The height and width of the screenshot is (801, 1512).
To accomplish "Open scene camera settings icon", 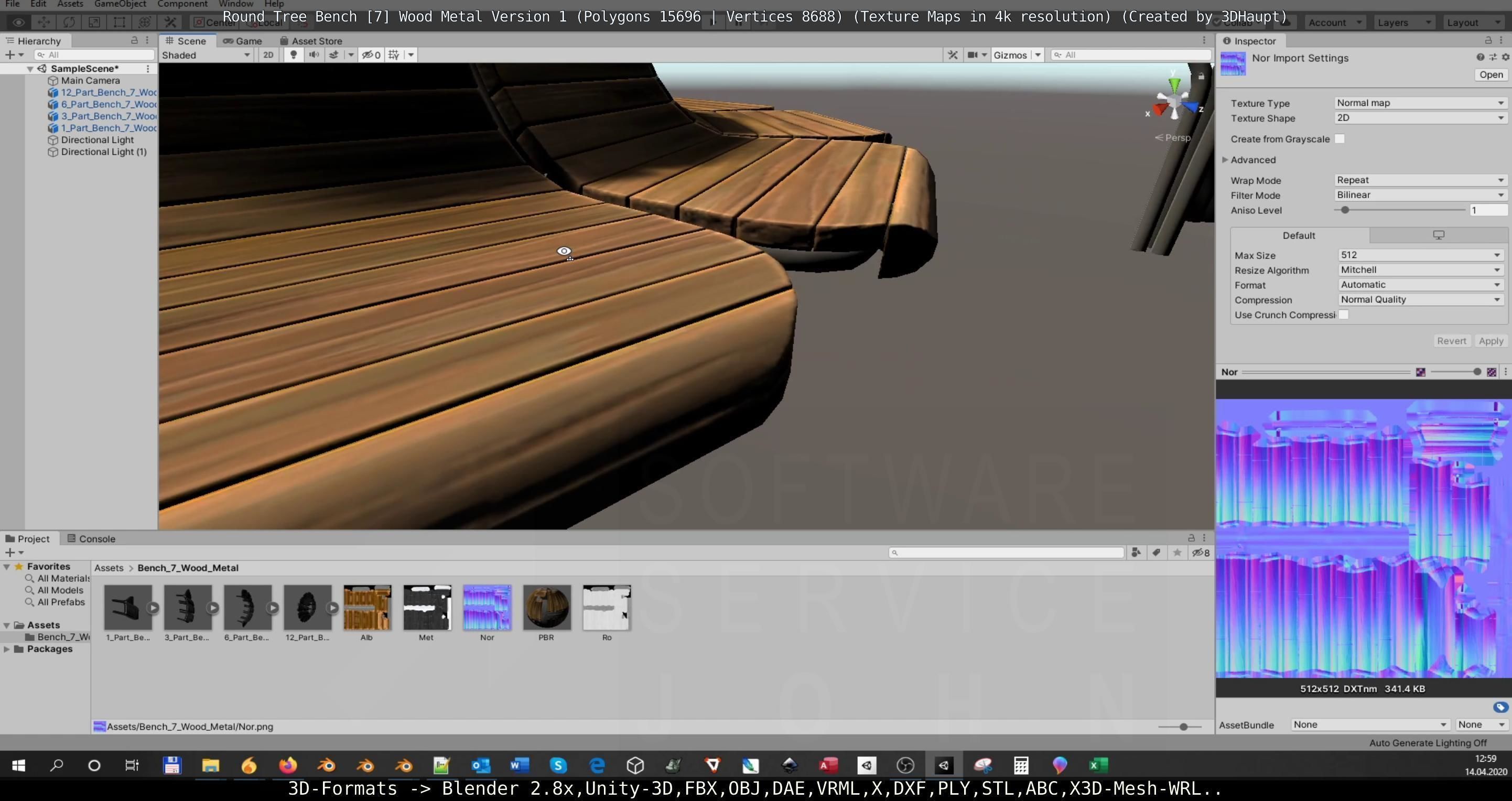I will [973, 55].
